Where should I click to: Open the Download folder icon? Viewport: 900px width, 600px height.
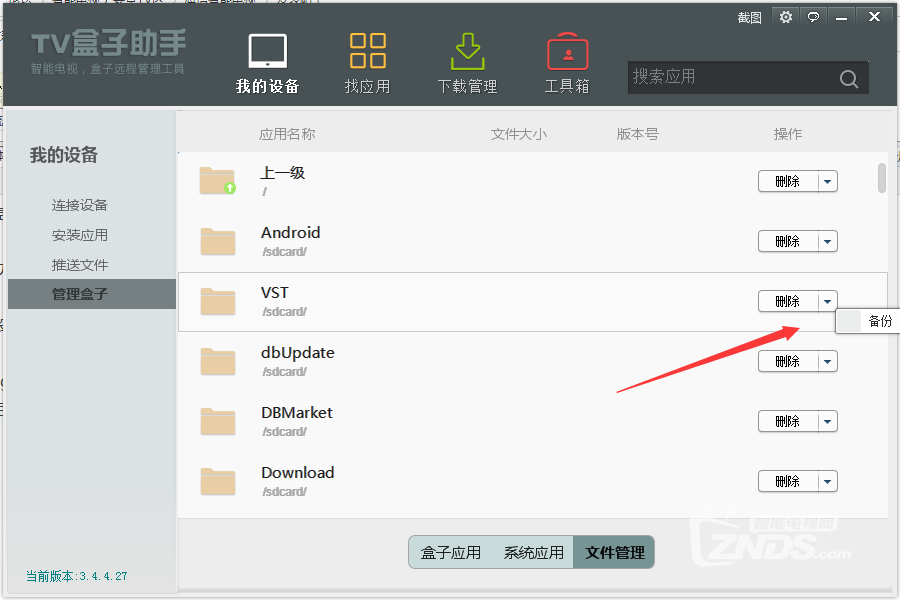(218, 481)
